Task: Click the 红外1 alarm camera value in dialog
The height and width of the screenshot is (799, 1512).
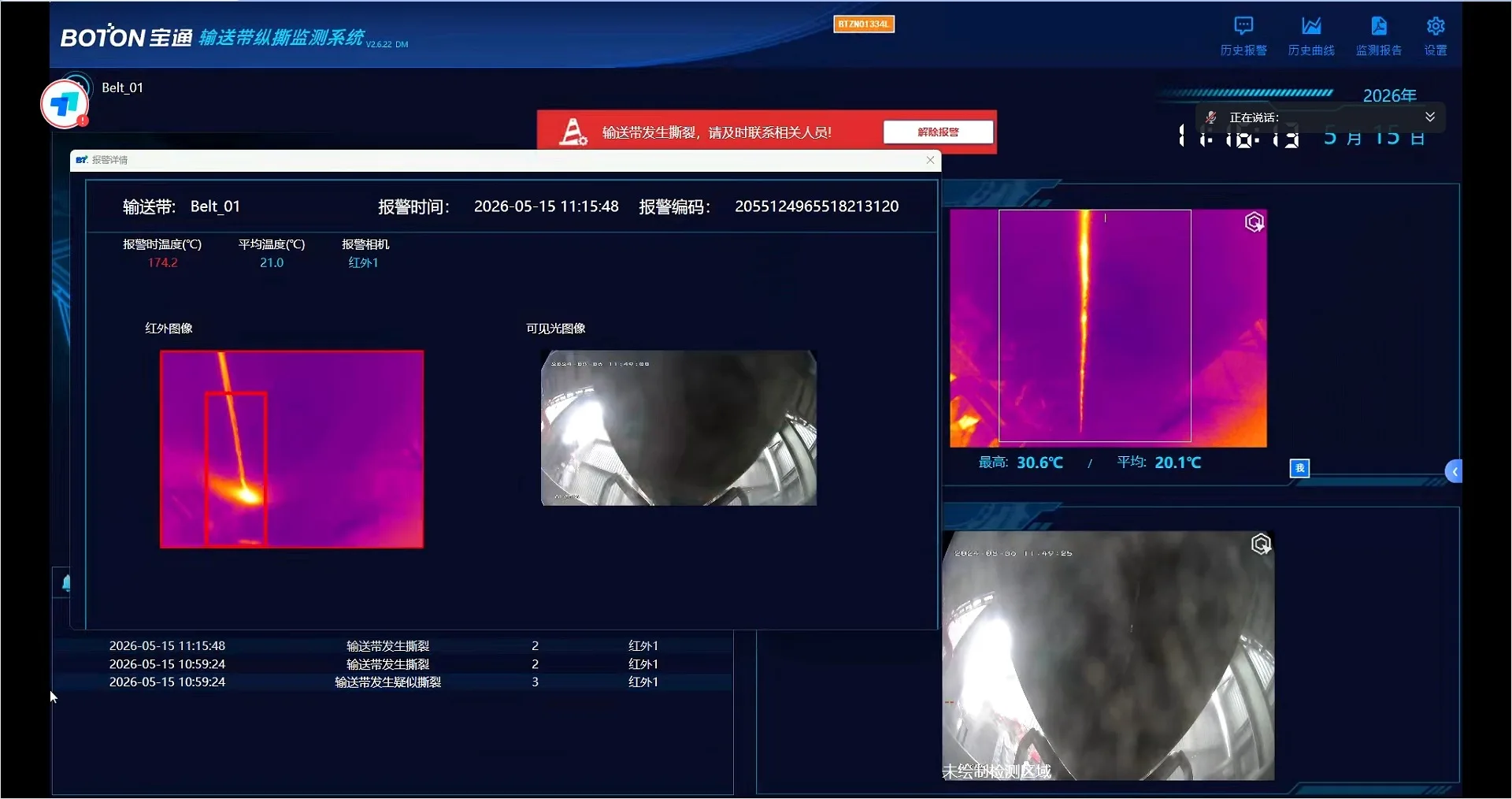Action: (364, 263)
